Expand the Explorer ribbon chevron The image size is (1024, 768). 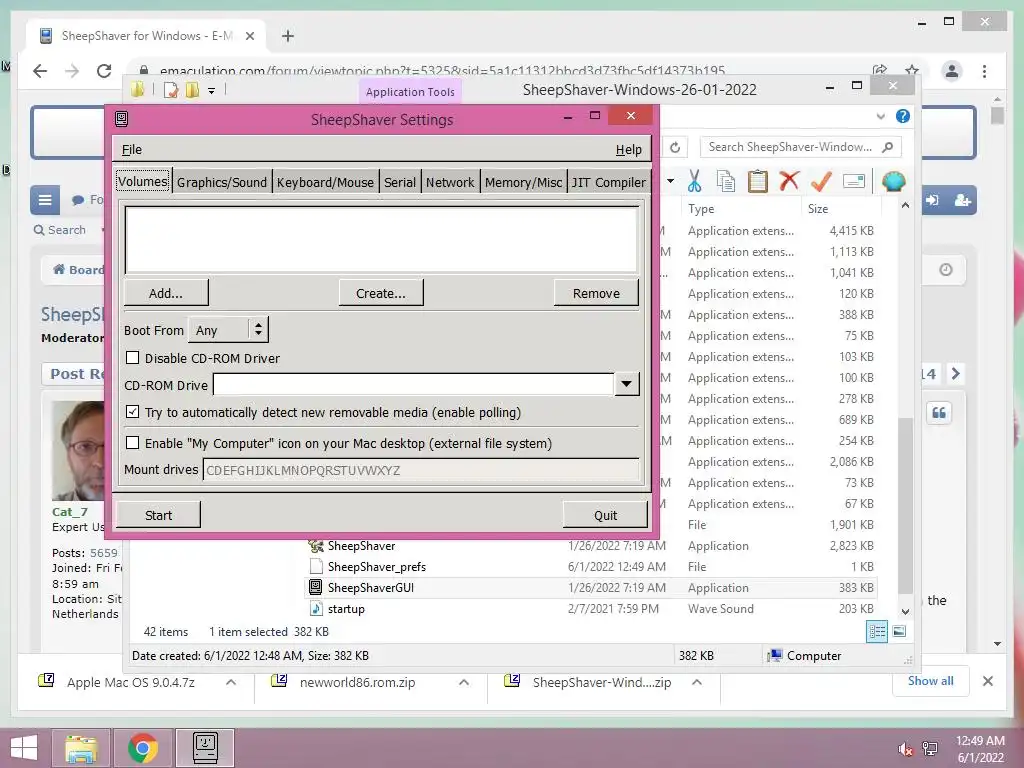[x=880, y=116]
